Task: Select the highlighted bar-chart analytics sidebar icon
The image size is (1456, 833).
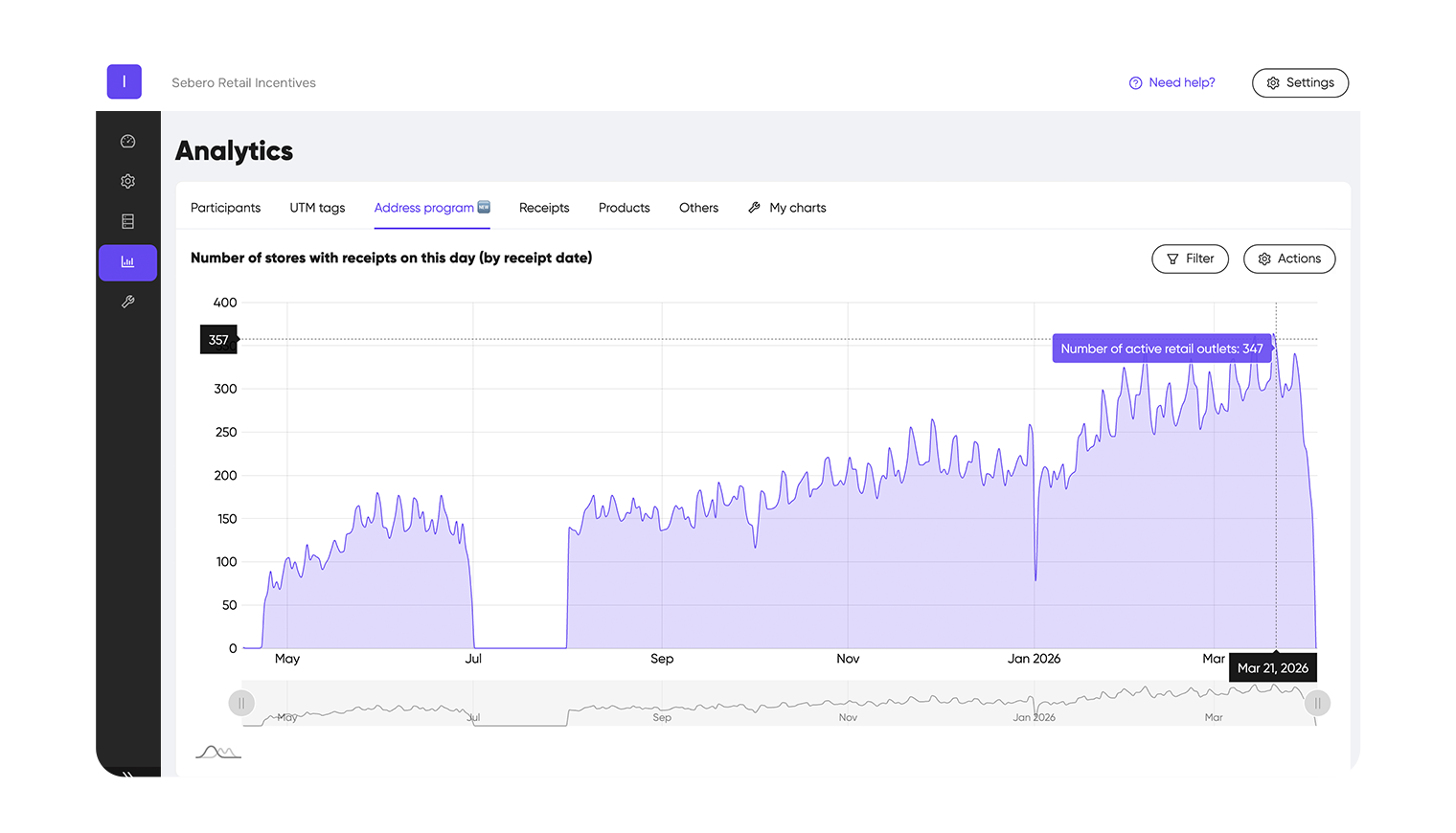Action: (x=127, y=261)
